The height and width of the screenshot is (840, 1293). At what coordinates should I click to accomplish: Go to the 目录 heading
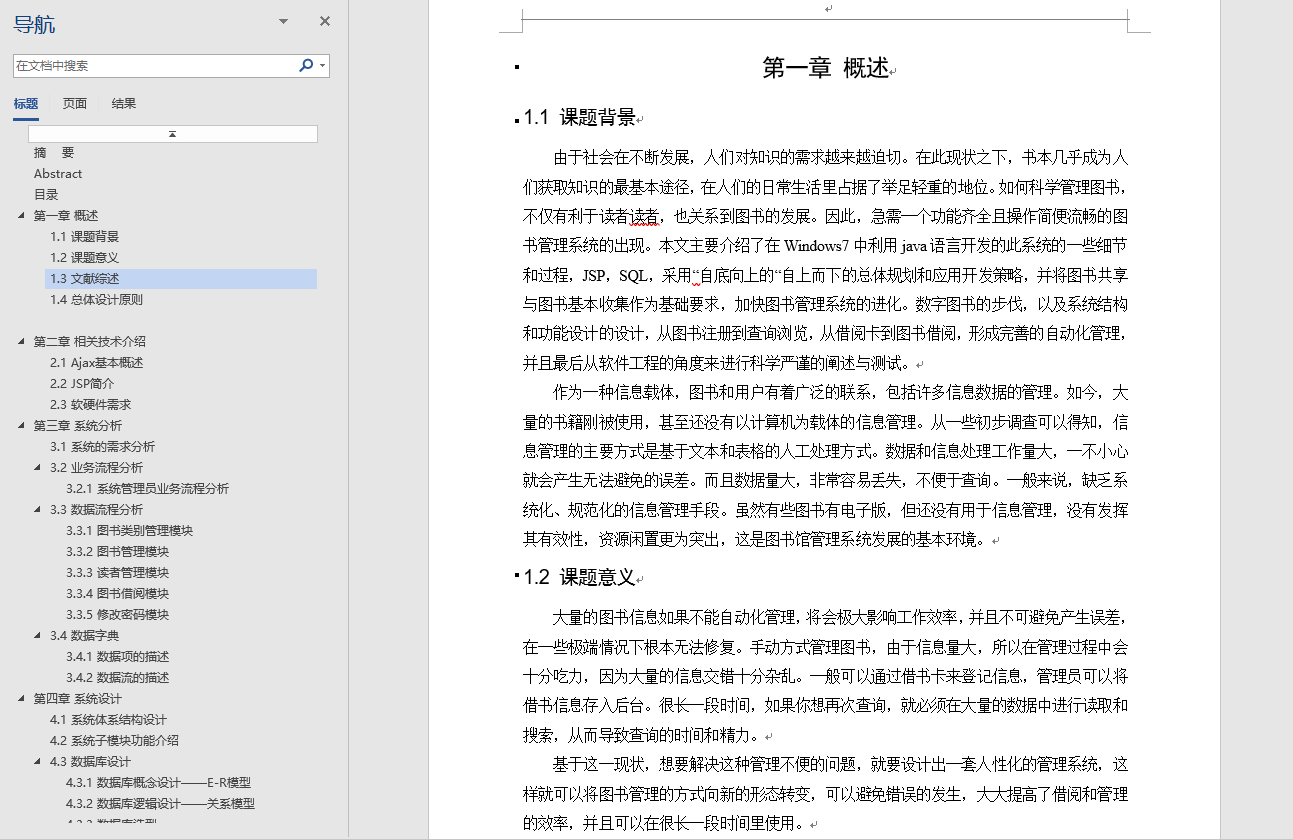point(45,194)
